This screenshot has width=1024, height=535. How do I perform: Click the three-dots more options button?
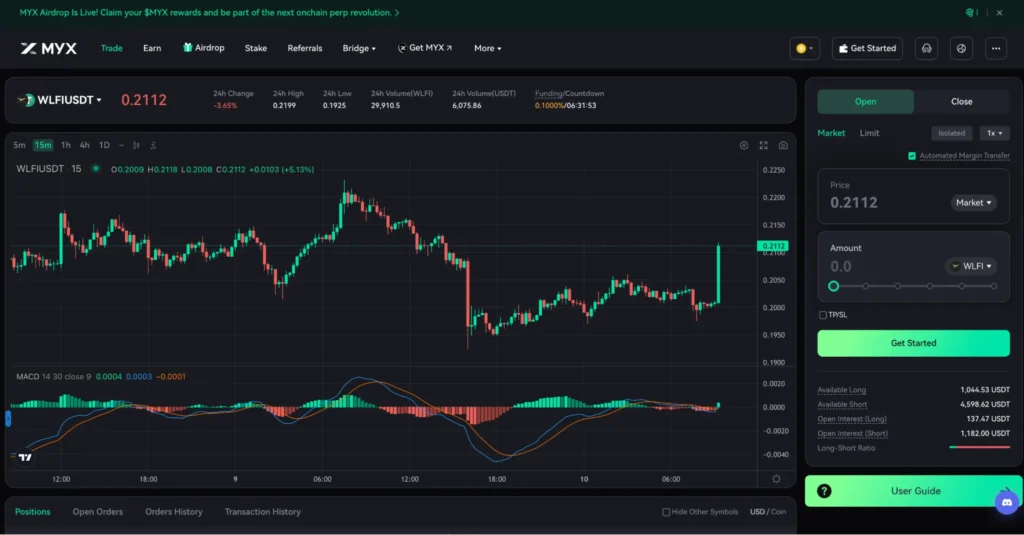[994, 48]
